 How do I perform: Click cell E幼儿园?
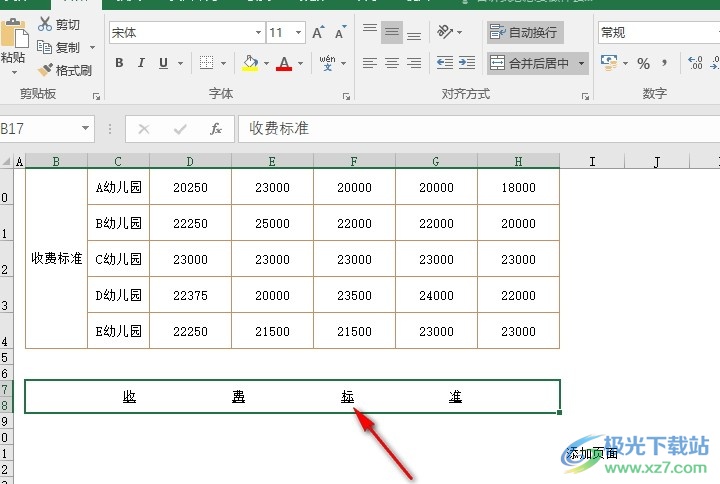118,331
